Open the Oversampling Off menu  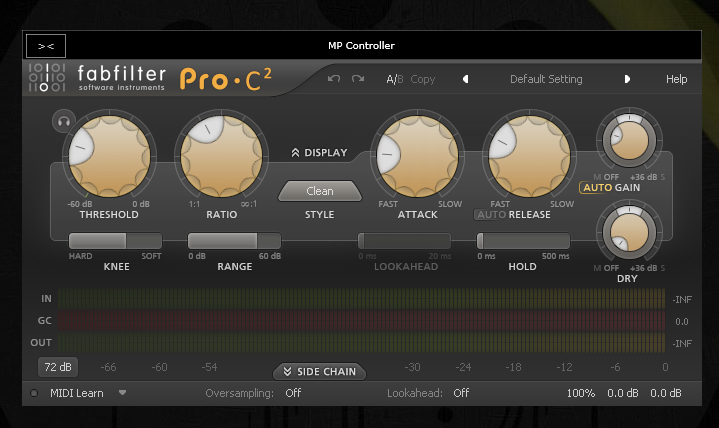(x=293, y=393)
